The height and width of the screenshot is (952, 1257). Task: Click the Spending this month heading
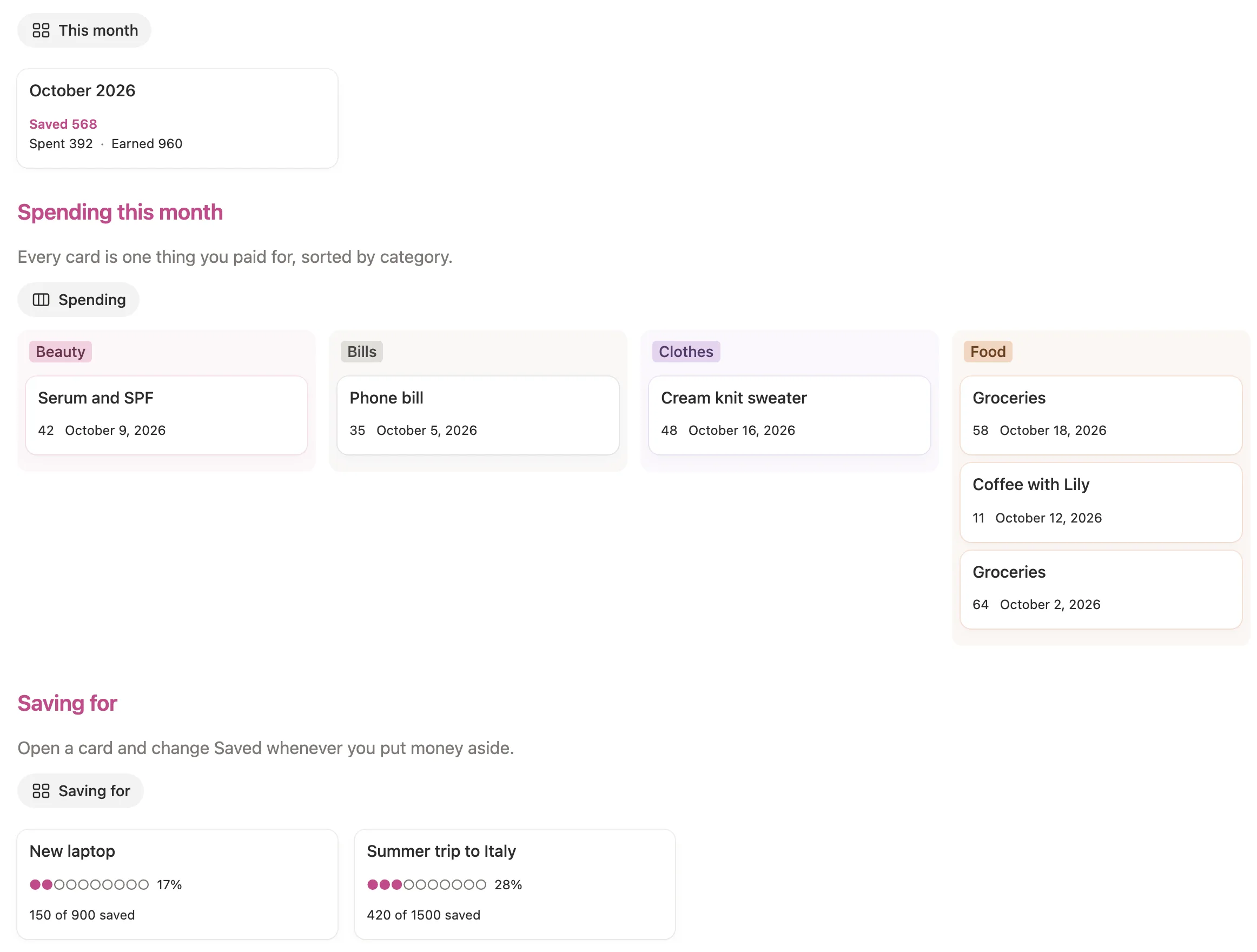pyautogui.click(x=120, y=212)
